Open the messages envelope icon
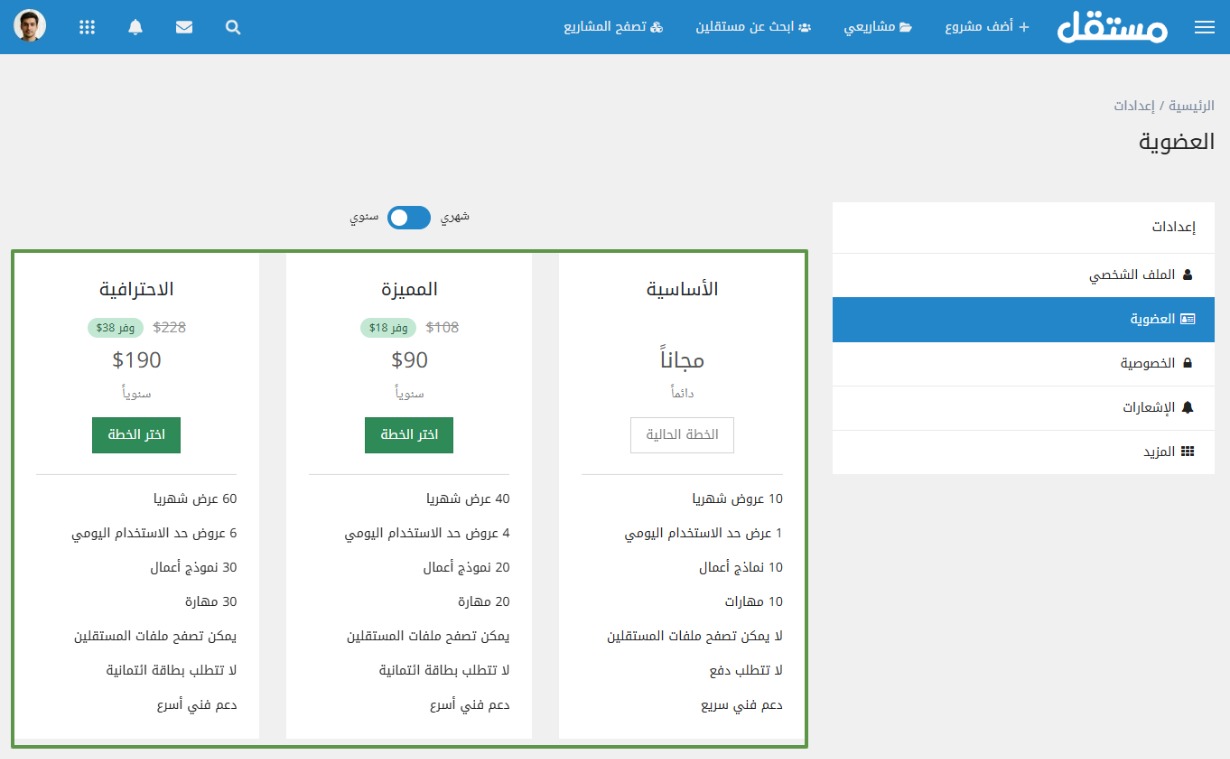Image resolution: width=1230 pixels, height=759 pixels. (x=184, y=28)
